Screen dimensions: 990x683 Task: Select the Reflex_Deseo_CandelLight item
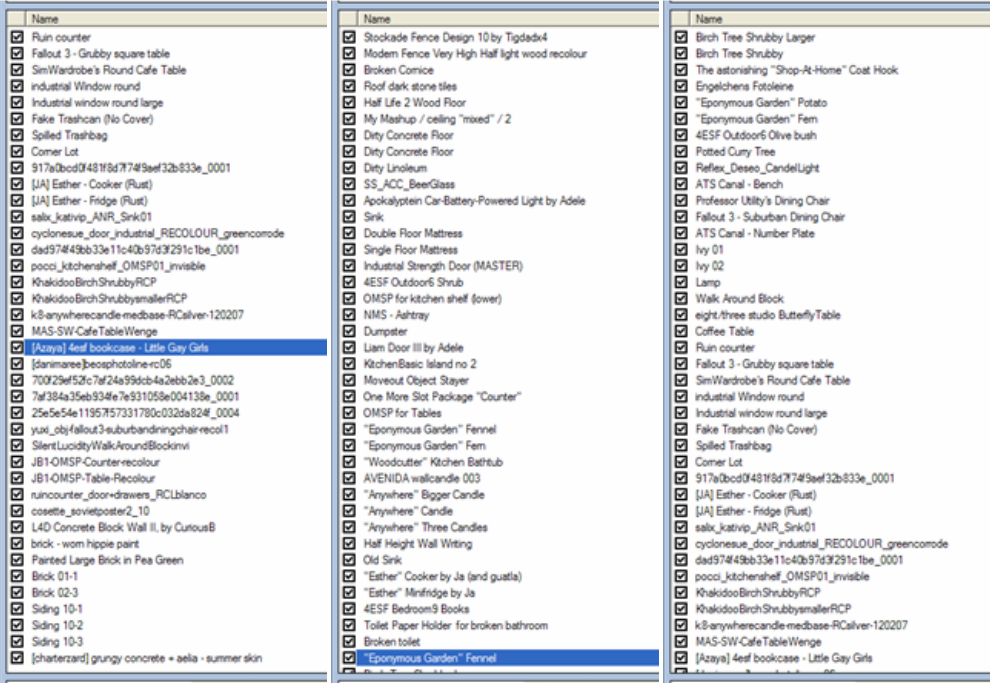click(x=758, y=168)
